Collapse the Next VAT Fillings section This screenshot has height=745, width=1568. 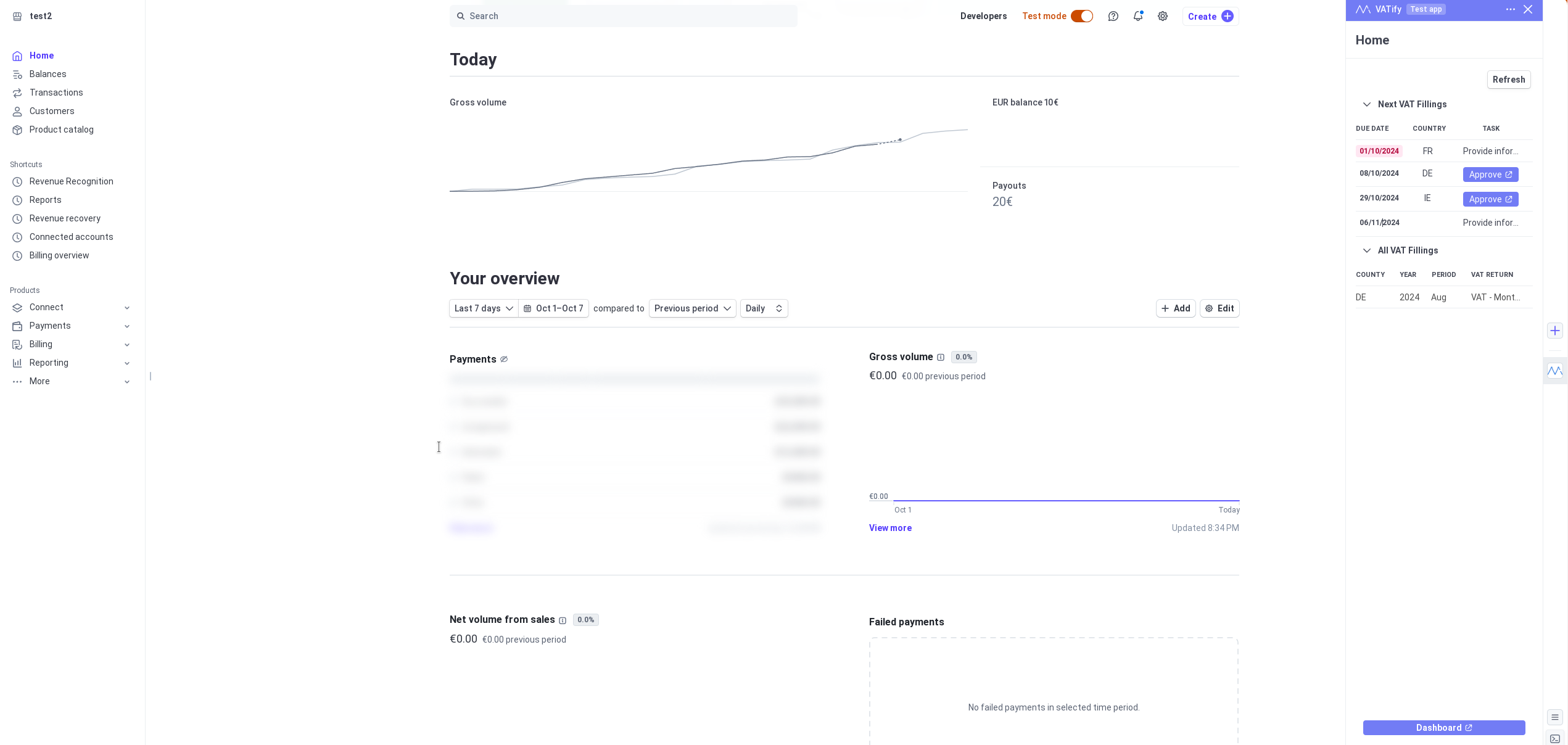[1367, 104]
